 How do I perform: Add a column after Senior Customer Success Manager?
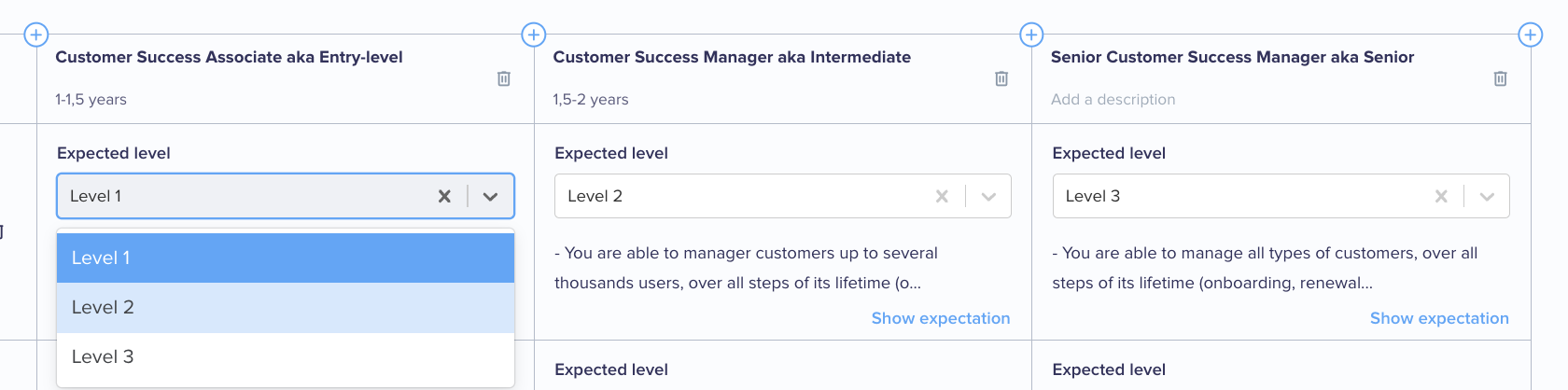tap(1531, 35)
